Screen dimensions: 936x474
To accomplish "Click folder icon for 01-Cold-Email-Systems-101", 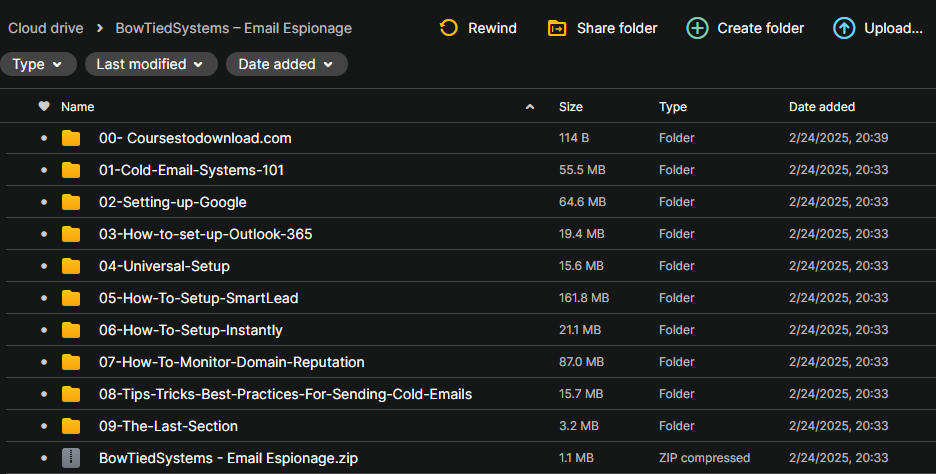I will coord(71,170).
